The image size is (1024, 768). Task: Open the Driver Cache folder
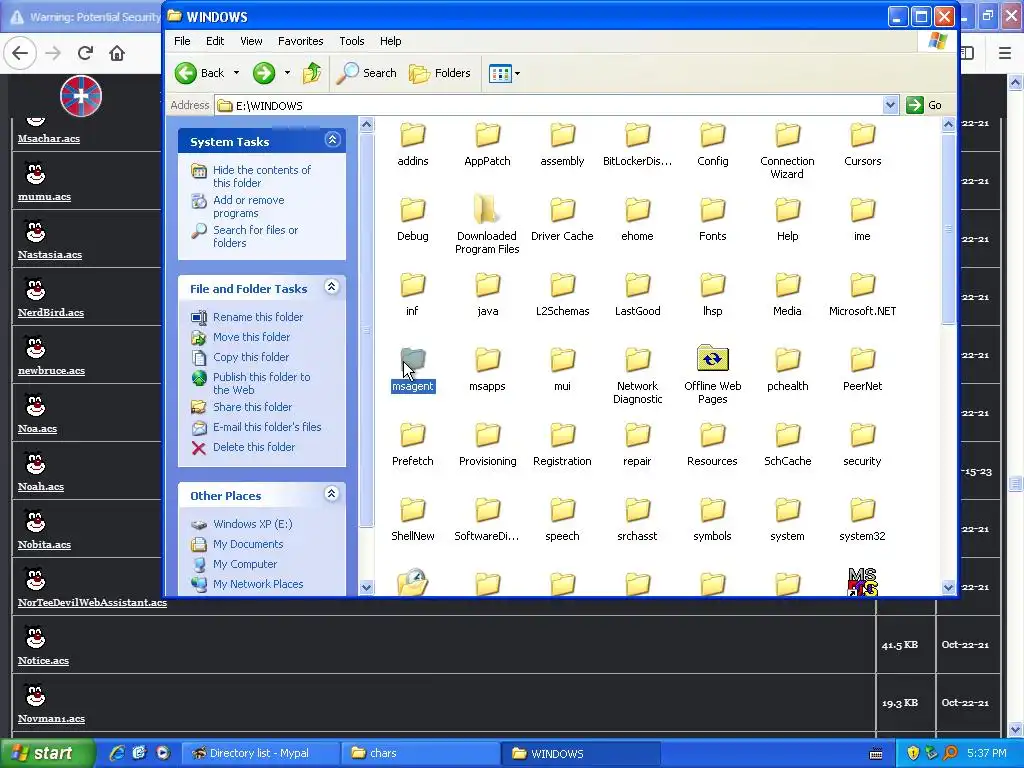click(562, 220)
